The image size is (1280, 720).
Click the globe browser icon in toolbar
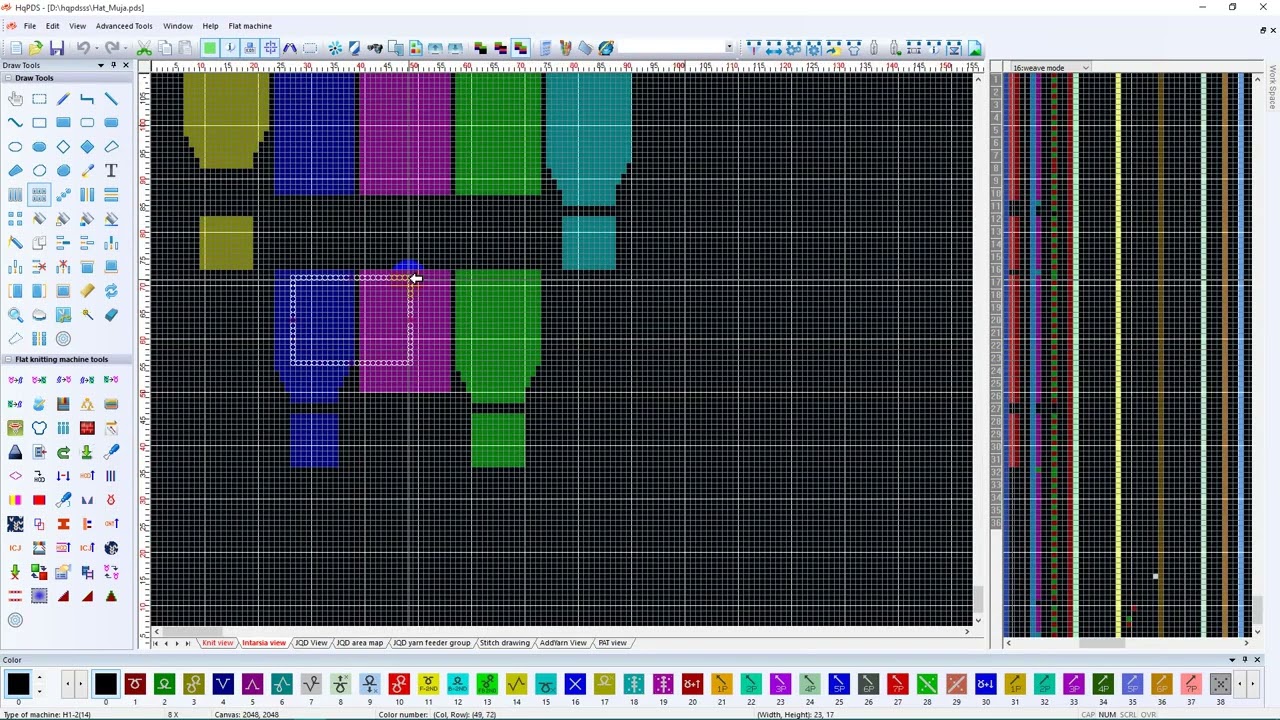(606, 48)
